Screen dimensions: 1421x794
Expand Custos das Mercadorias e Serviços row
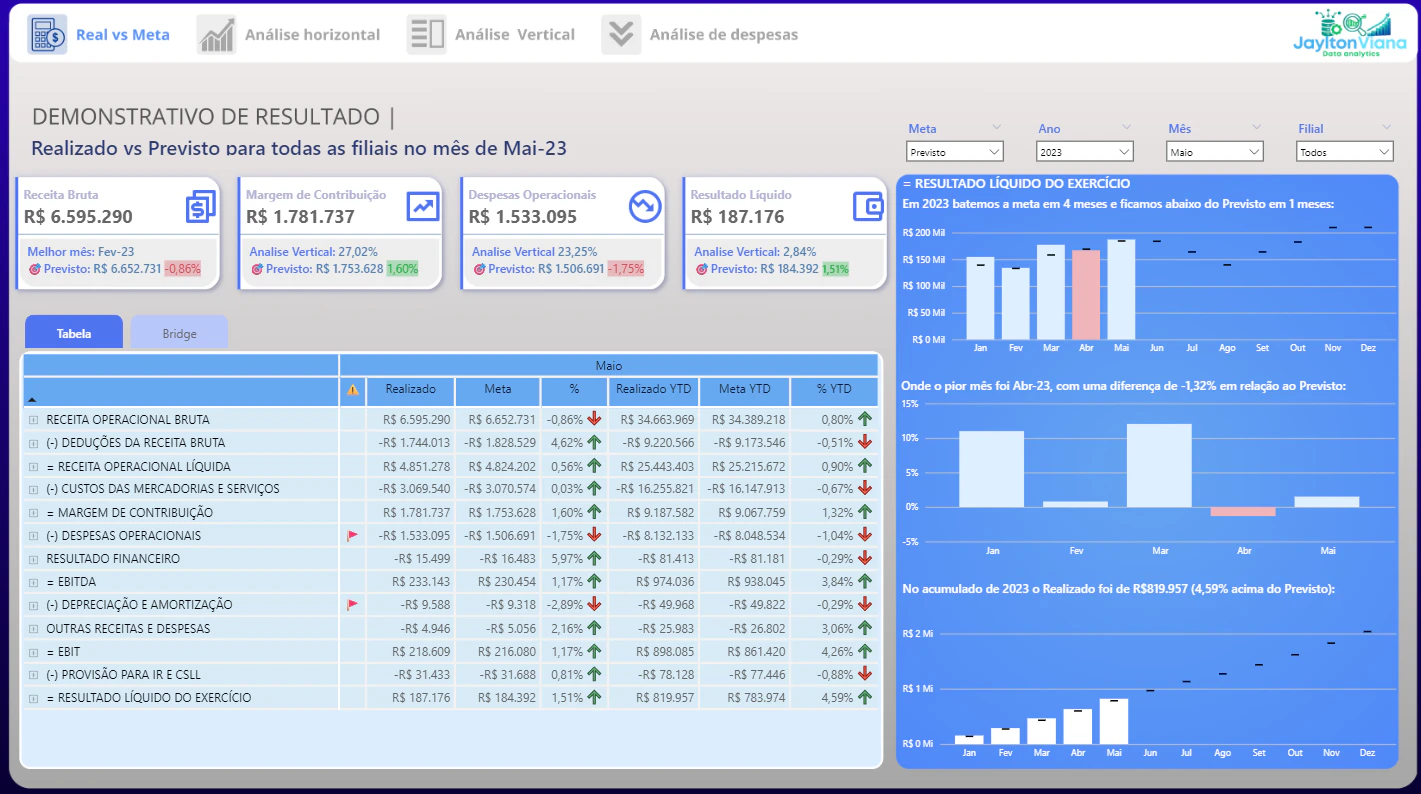[x=34, y=490]
